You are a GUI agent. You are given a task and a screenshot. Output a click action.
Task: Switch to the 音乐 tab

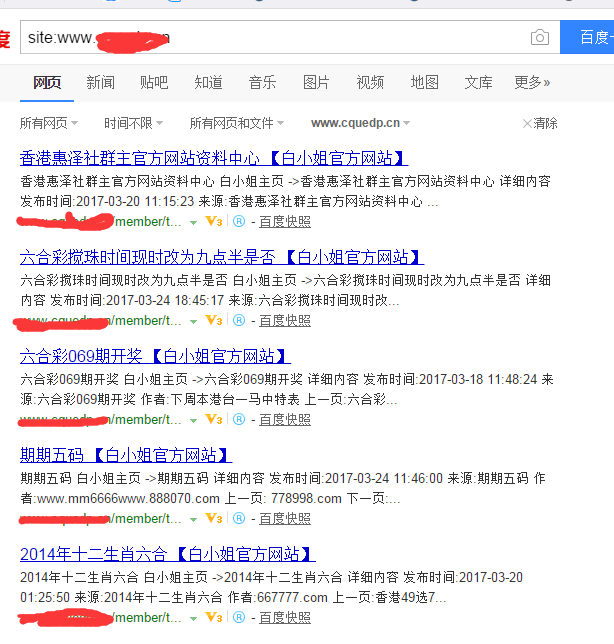click(262, 83)
